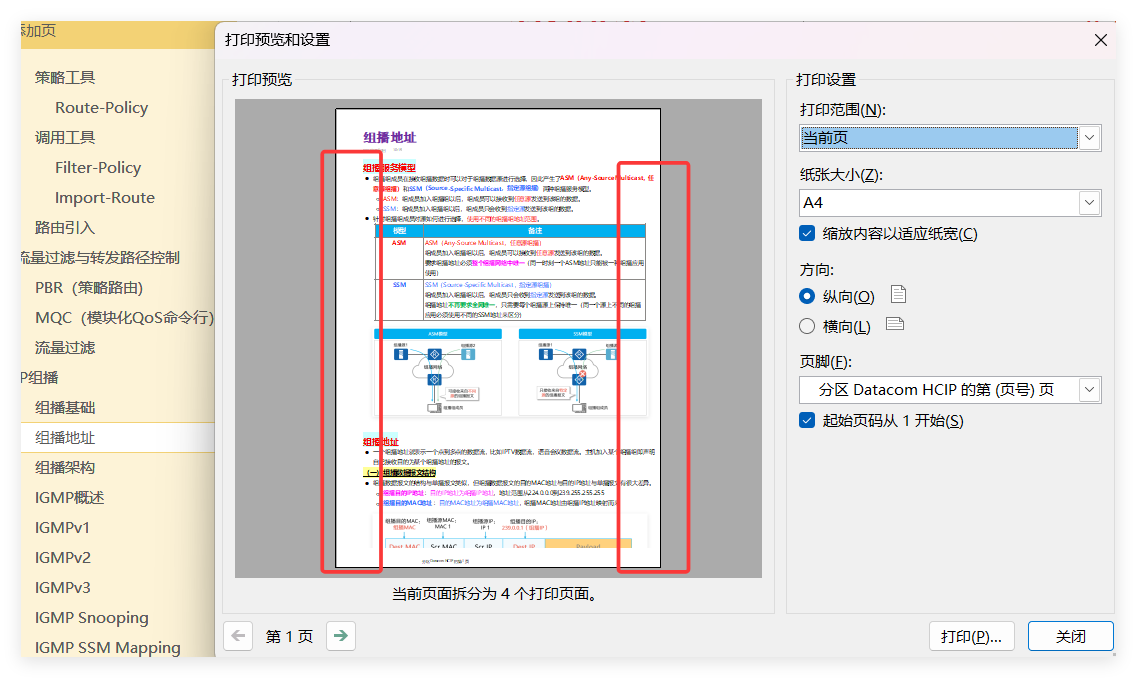Screen dimensions: 1137x678
Task: Go to next print preview page
Action: 341,636
